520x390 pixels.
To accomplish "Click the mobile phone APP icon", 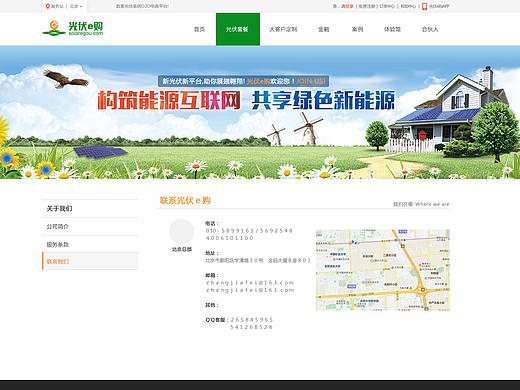I will click(424, 6).
